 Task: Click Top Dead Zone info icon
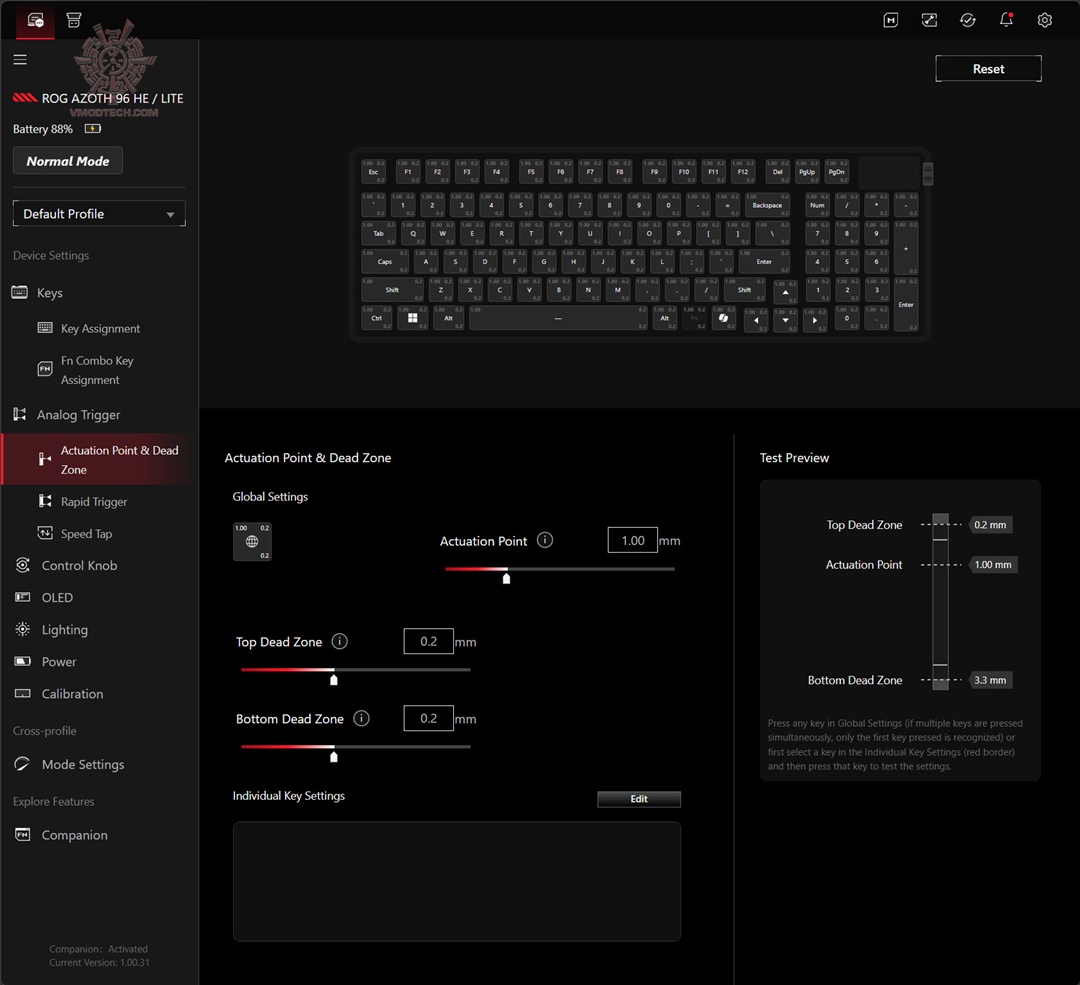pos(340,641)
